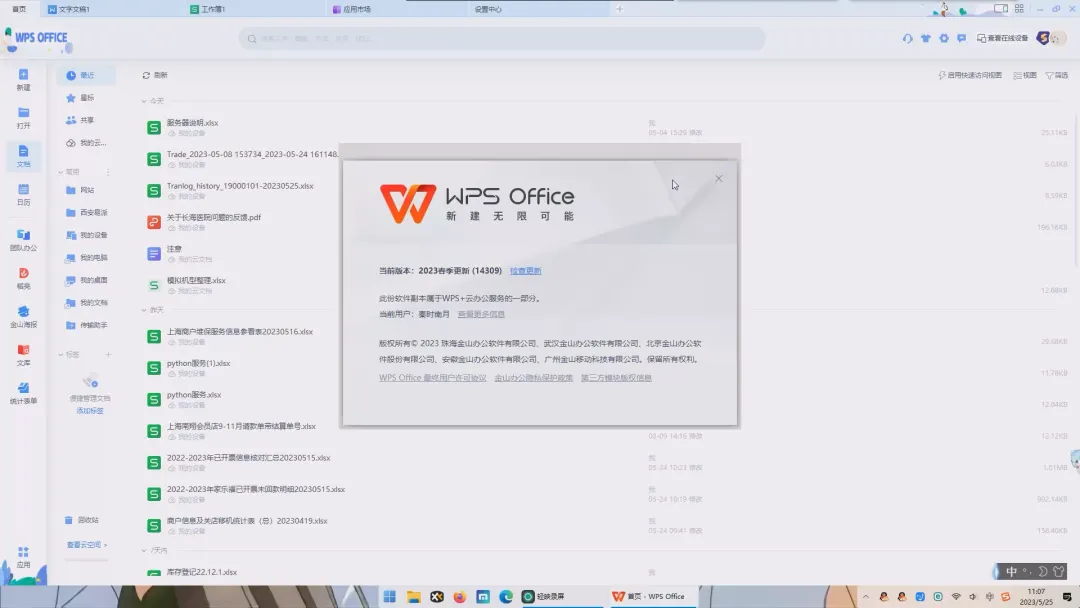Click the 视图 view mode icon

pos(1017,75)
